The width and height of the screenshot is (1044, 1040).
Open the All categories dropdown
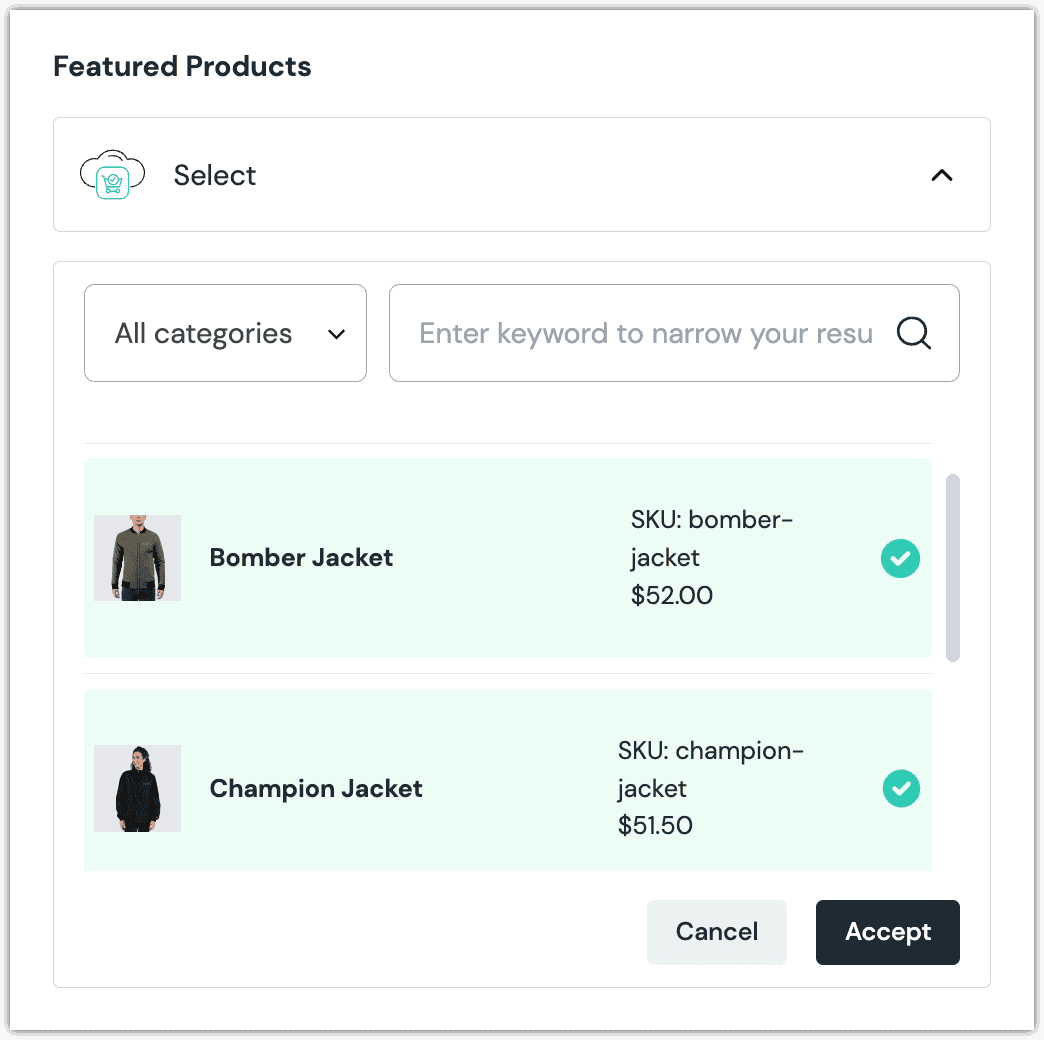point(225,333)
